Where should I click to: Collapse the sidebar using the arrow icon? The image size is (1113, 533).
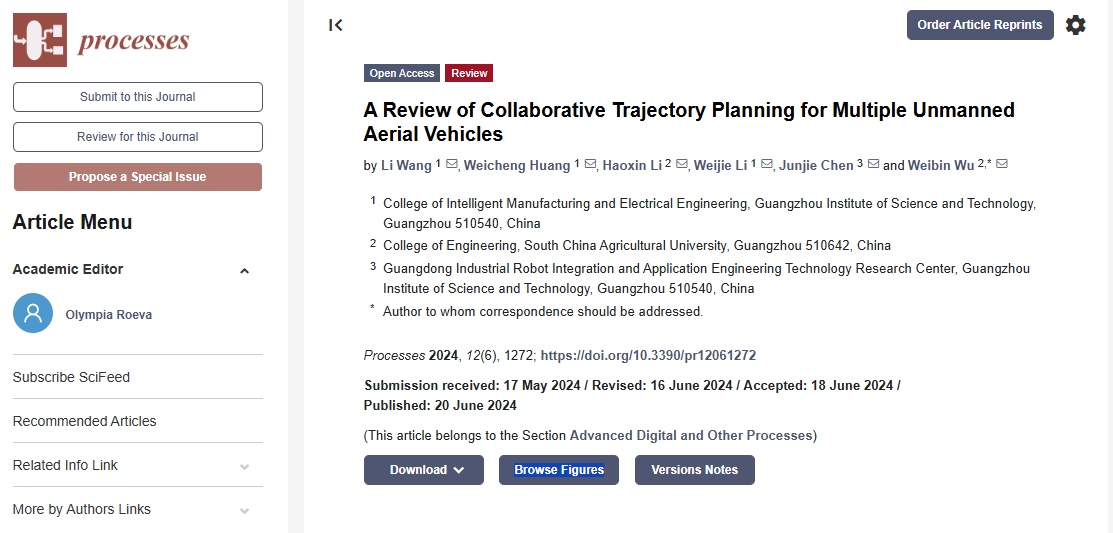[336, 25]
